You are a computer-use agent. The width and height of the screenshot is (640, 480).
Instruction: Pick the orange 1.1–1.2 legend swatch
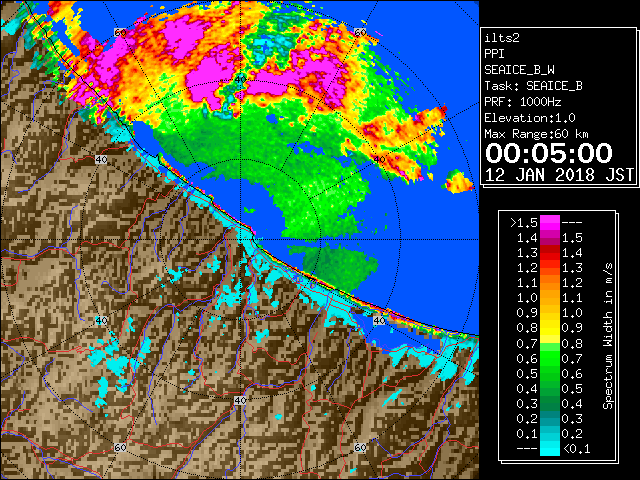pos(550,283)
